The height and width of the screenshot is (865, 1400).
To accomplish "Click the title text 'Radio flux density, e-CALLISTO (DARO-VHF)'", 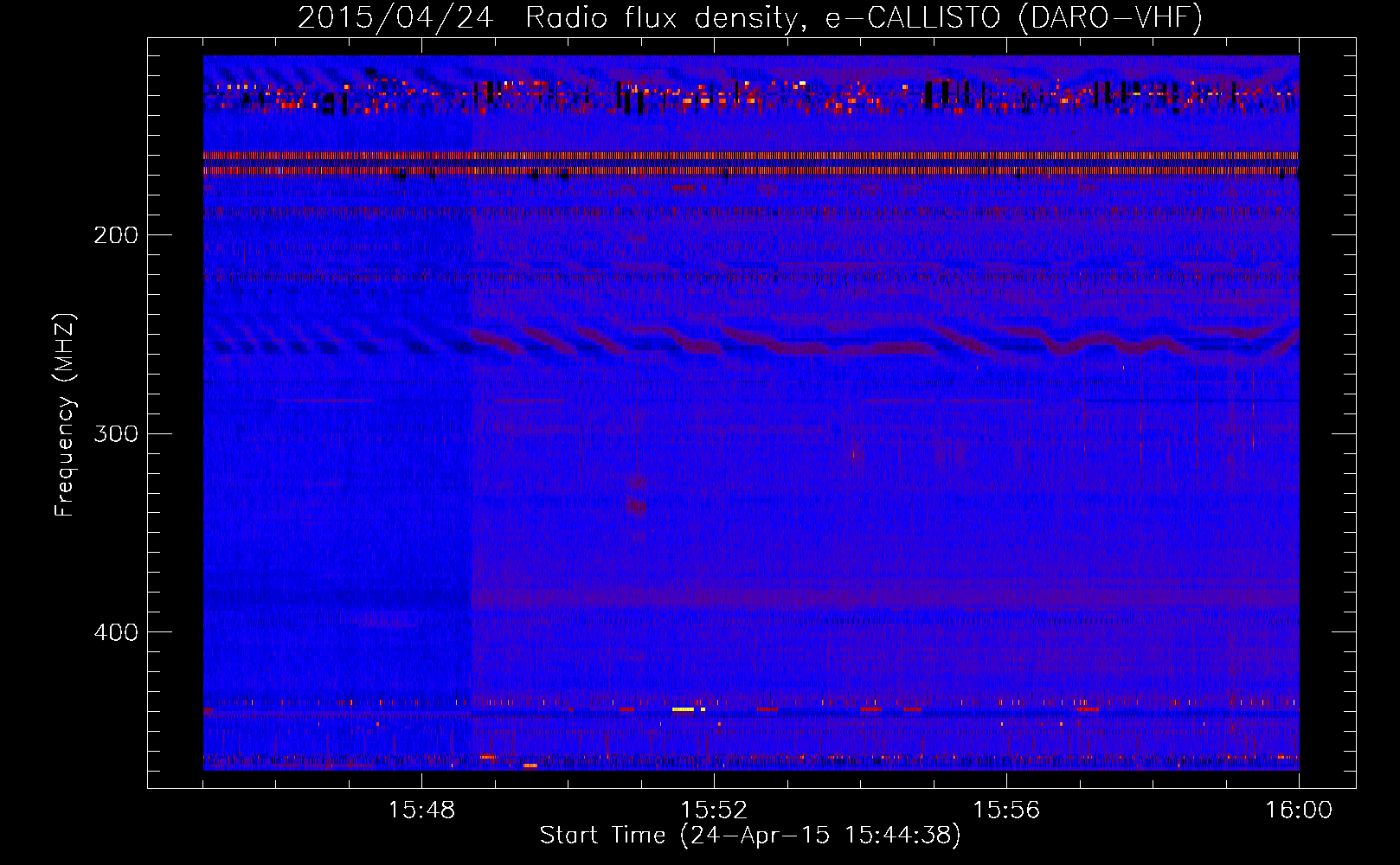I will (x=864, y=17).
